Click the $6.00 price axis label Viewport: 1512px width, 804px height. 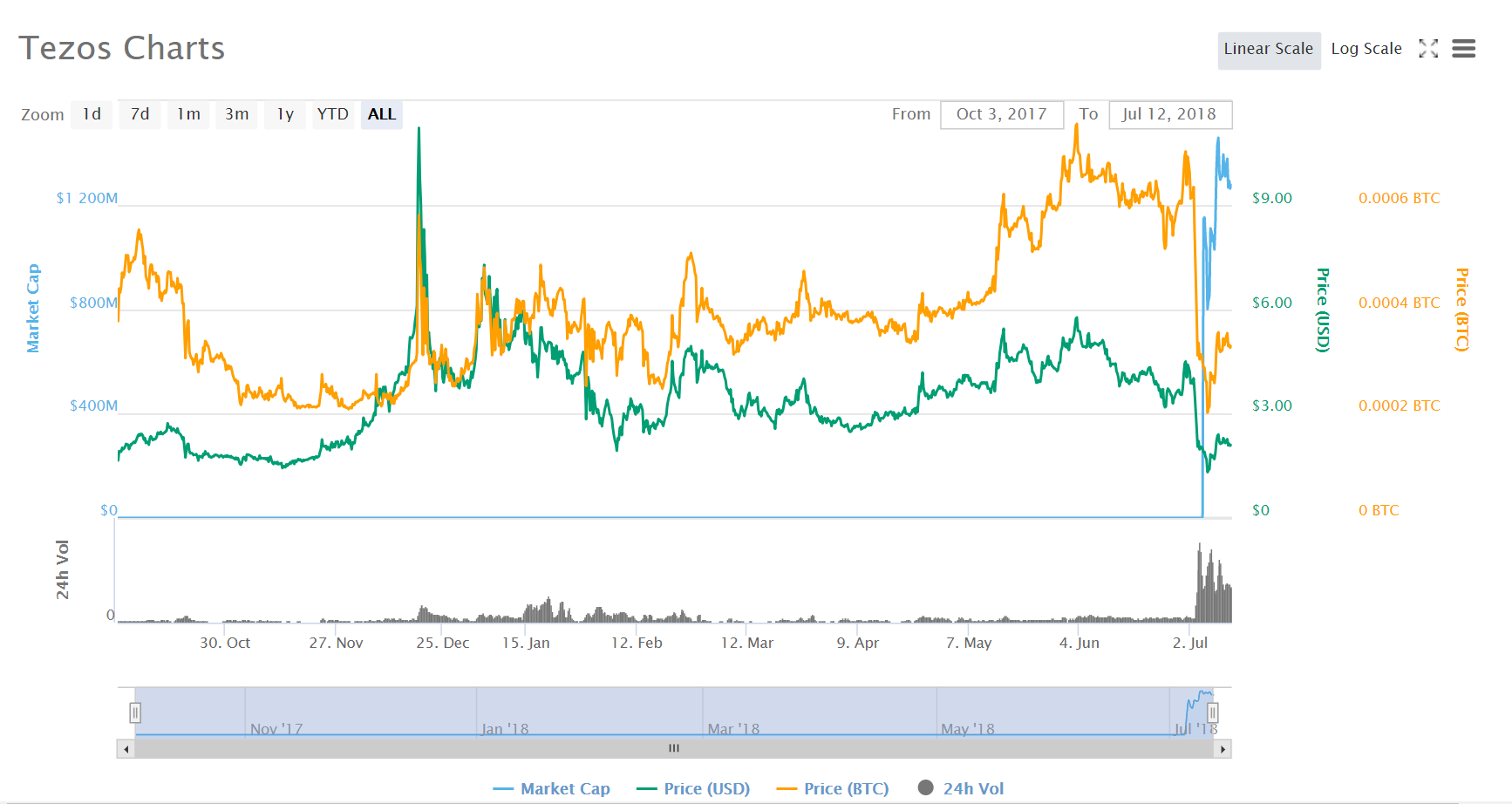pyautogui.click(x=1272, y=303)
